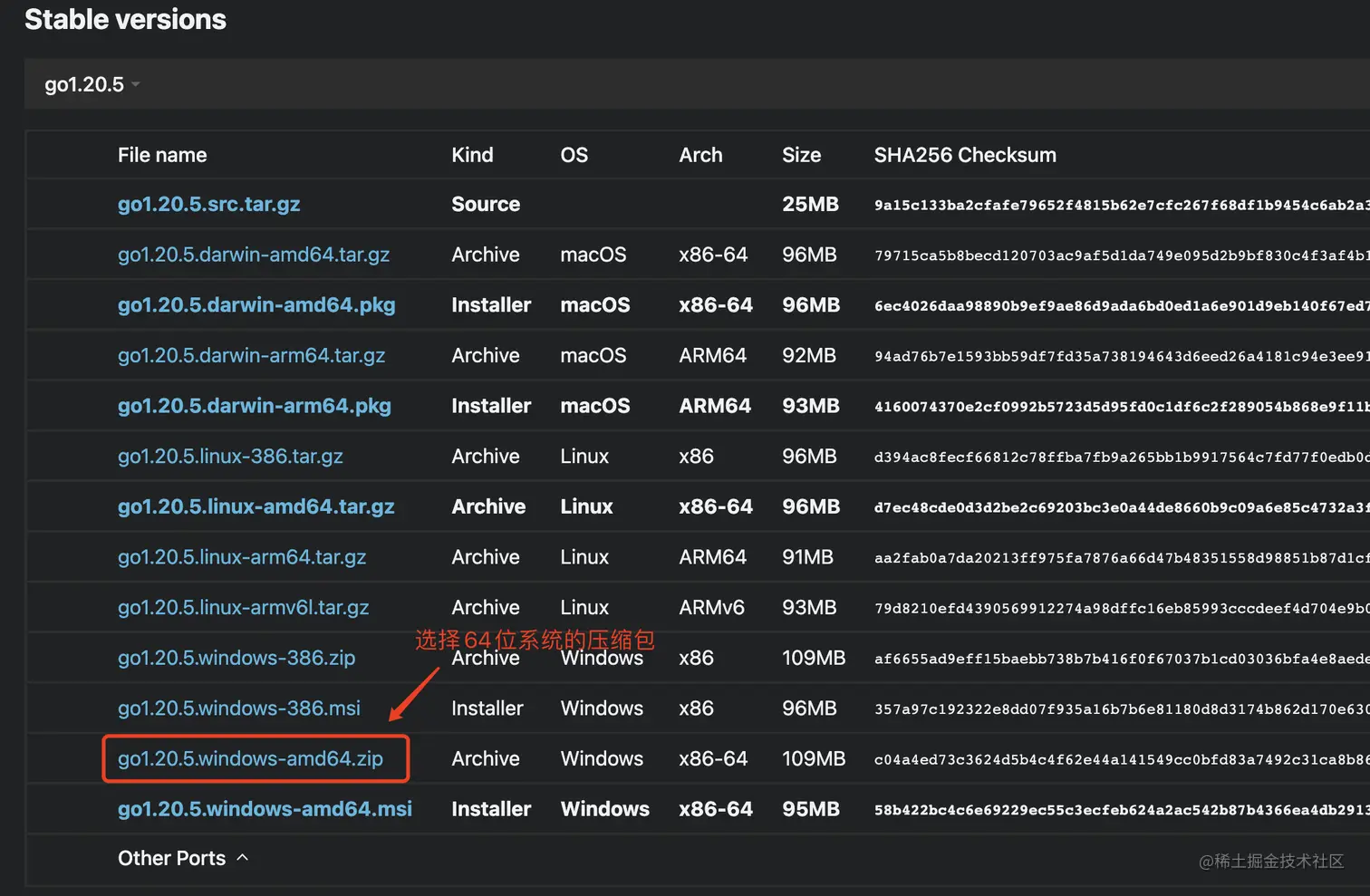Click the Source kind cell
This screenshot has width=1370, height=896.
click(x=486, y=205)
